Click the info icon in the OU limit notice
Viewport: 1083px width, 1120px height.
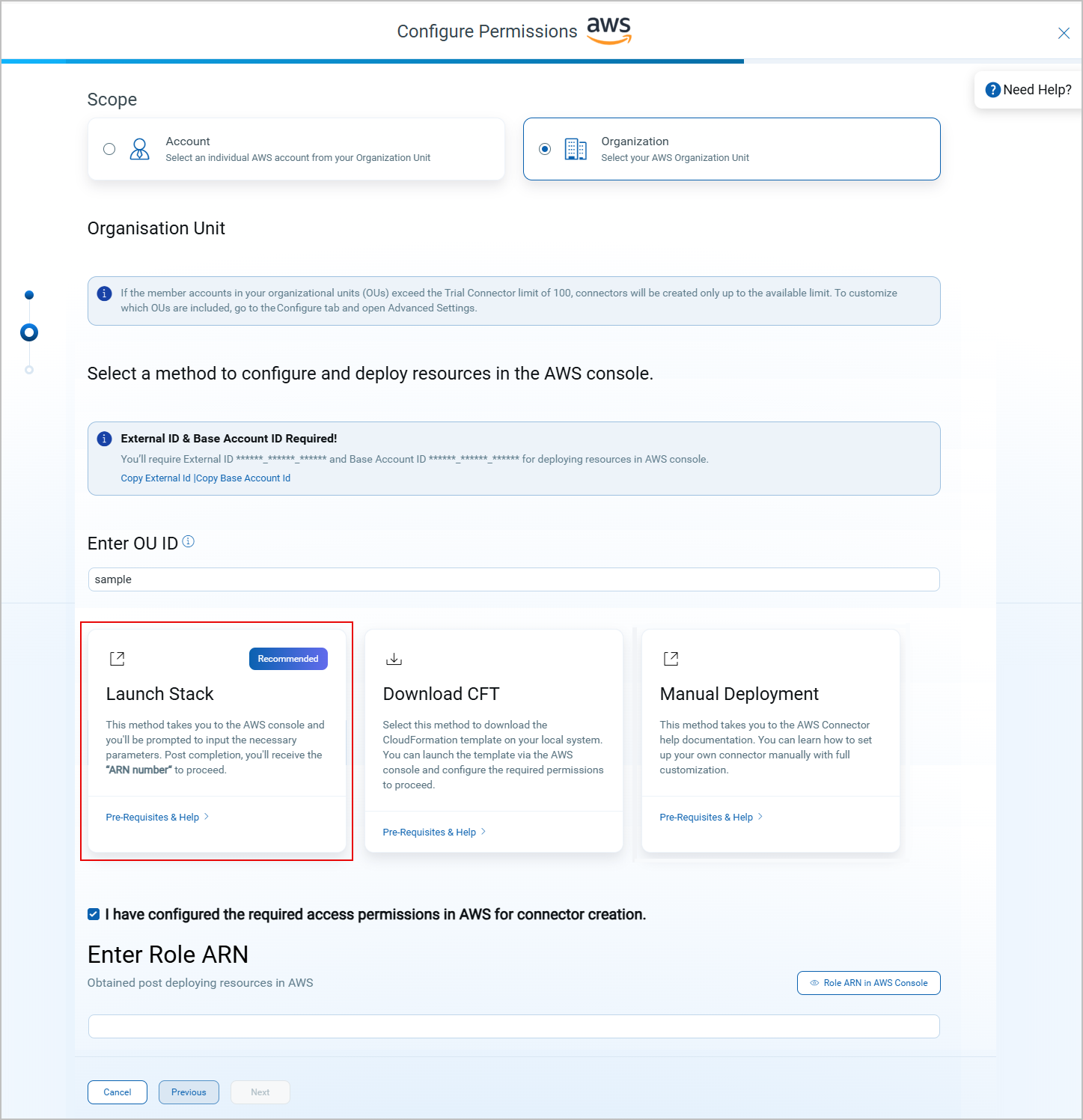(104, 293)
